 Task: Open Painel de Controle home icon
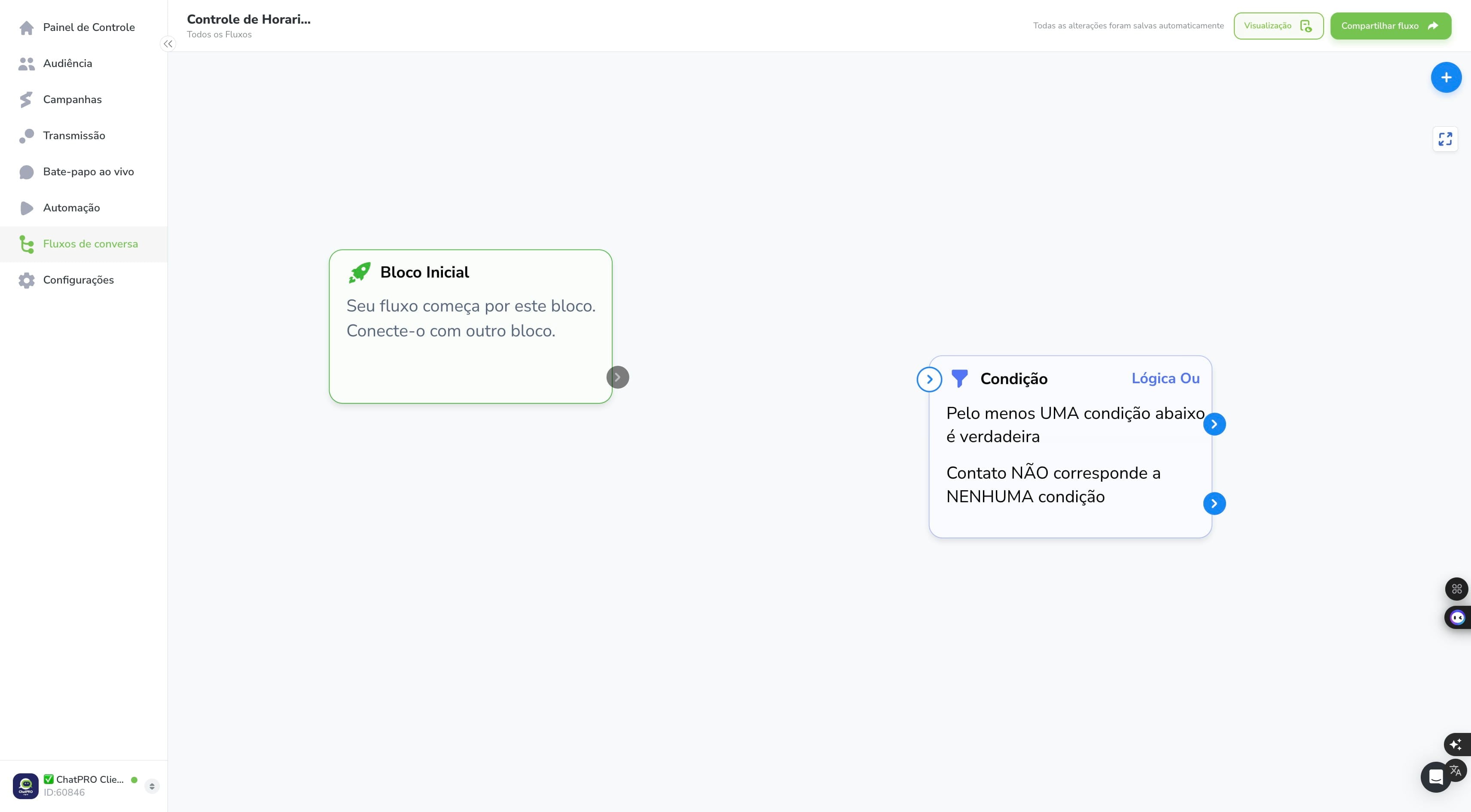pyautogui.click(x=26, y=27)
